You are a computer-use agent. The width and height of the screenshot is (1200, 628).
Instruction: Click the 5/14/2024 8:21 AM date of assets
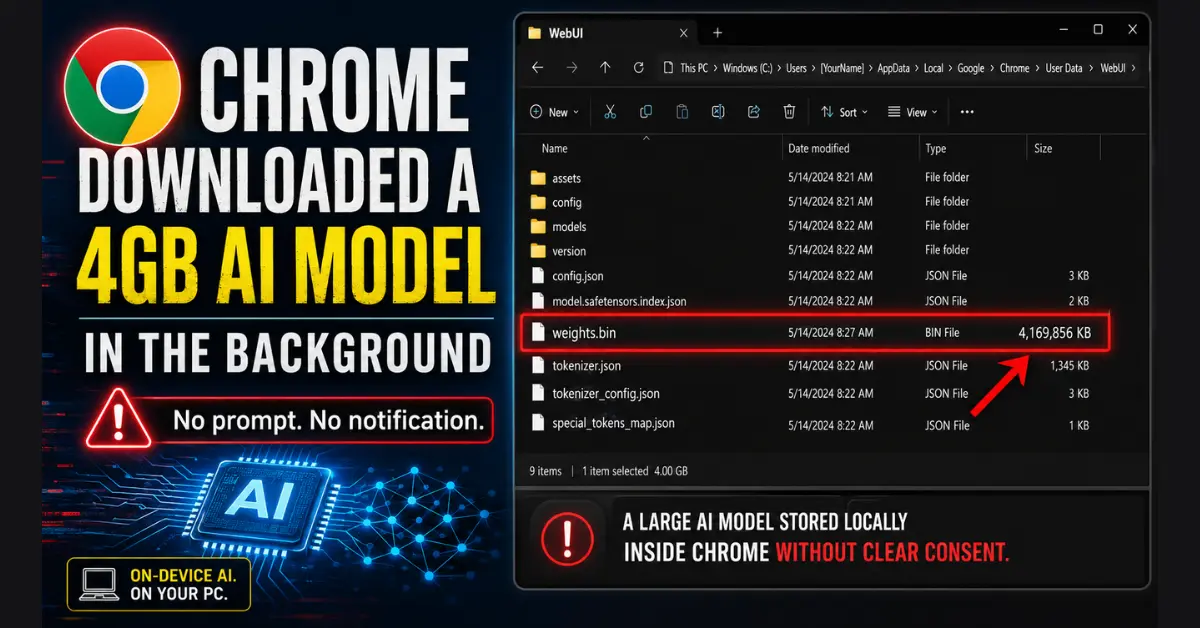830,178
